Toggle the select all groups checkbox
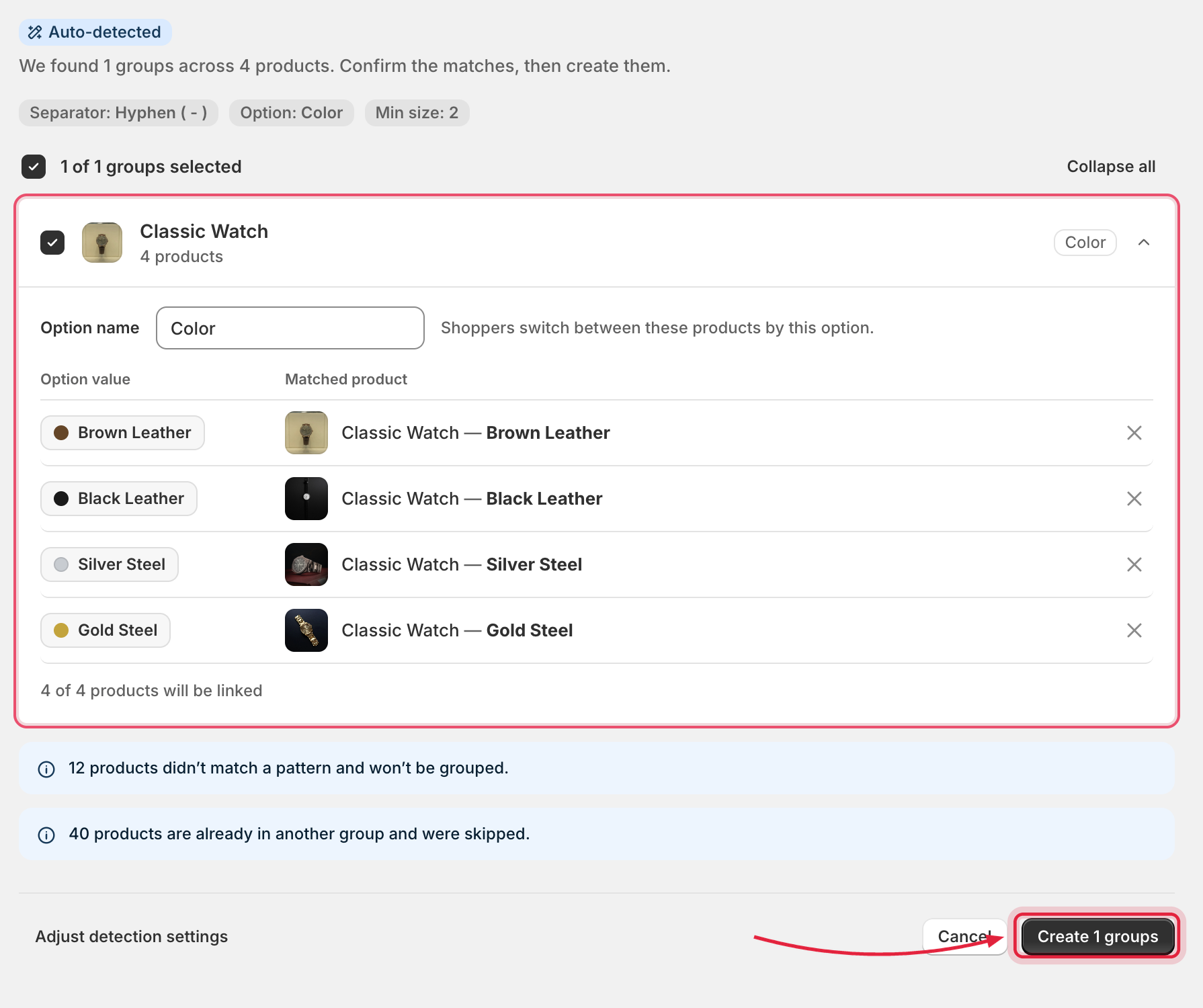This screenshot has height=1008, width=1203. (x=34, y=167)
